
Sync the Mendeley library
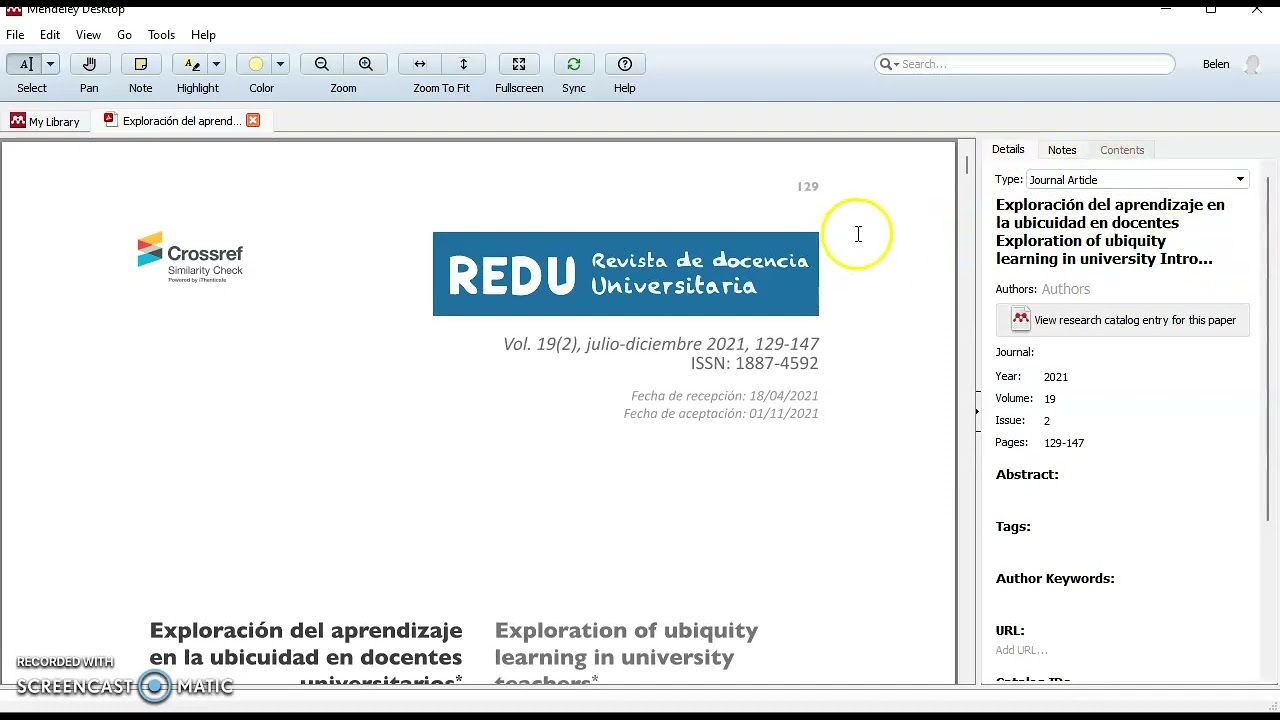(574, 64)
